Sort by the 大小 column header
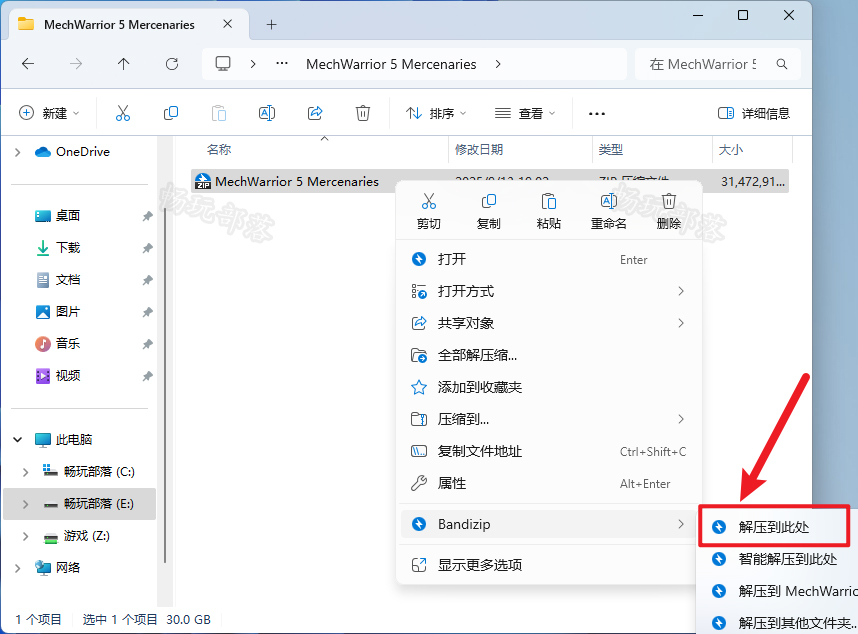Viewport: 858px width, 634px height. (x=731, y=149)
